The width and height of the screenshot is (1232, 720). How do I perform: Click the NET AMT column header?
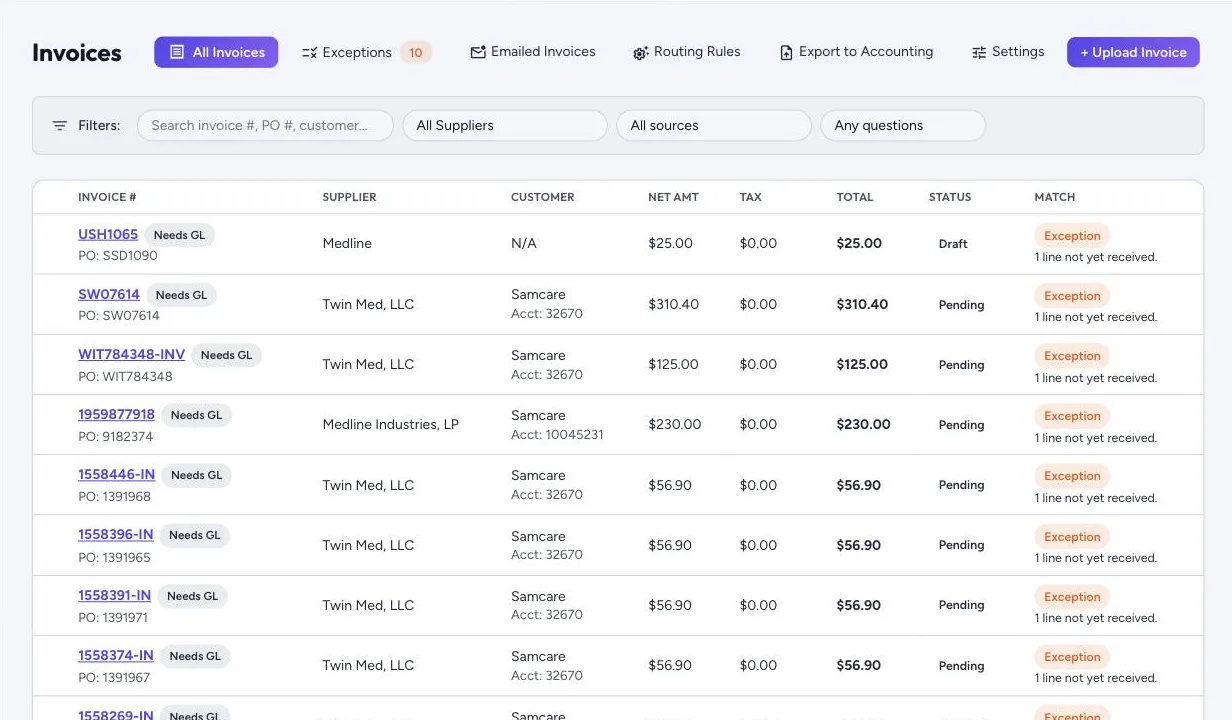coord(673,197)
